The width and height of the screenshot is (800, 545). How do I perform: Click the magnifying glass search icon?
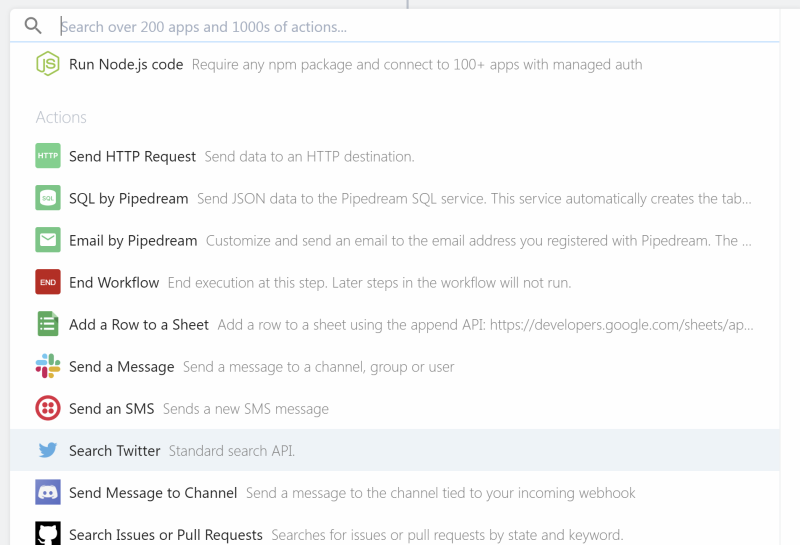pyautogui.click(x=33, y=26)
